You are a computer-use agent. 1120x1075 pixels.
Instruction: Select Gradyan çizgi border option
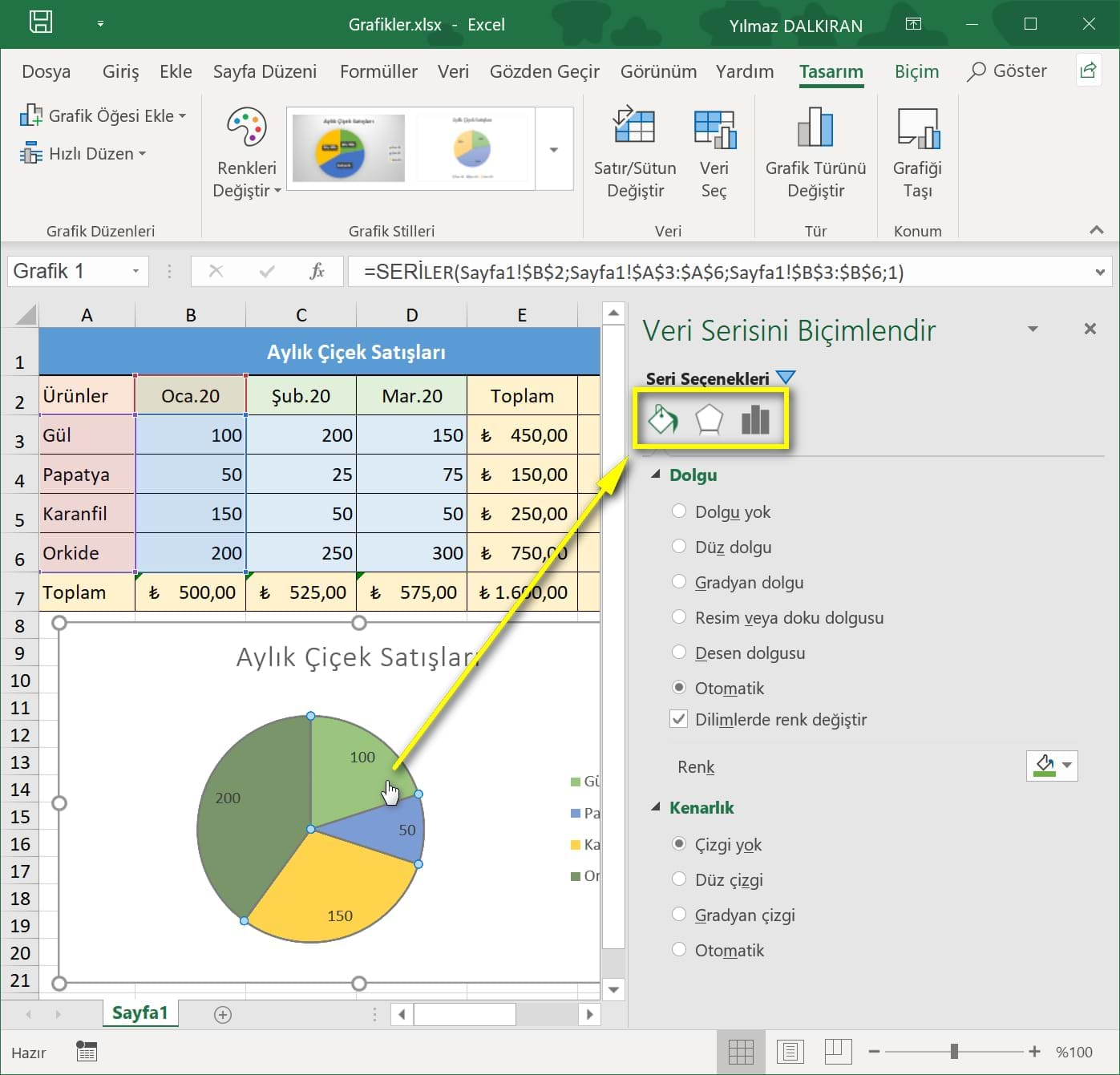(679, 914)
